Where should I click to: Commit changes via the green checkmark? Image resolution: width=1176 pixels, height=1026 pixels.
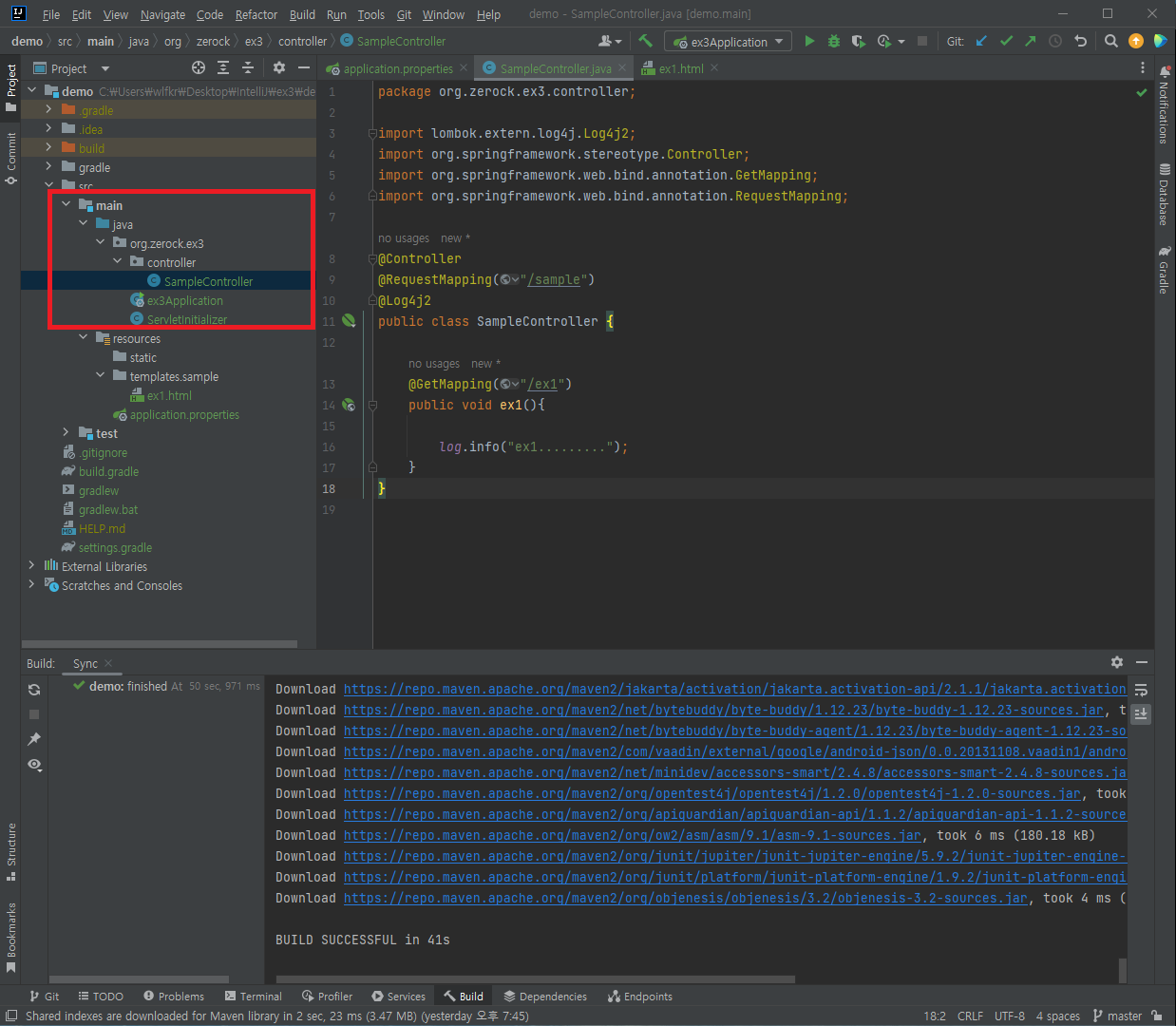tap(1006, 41)
